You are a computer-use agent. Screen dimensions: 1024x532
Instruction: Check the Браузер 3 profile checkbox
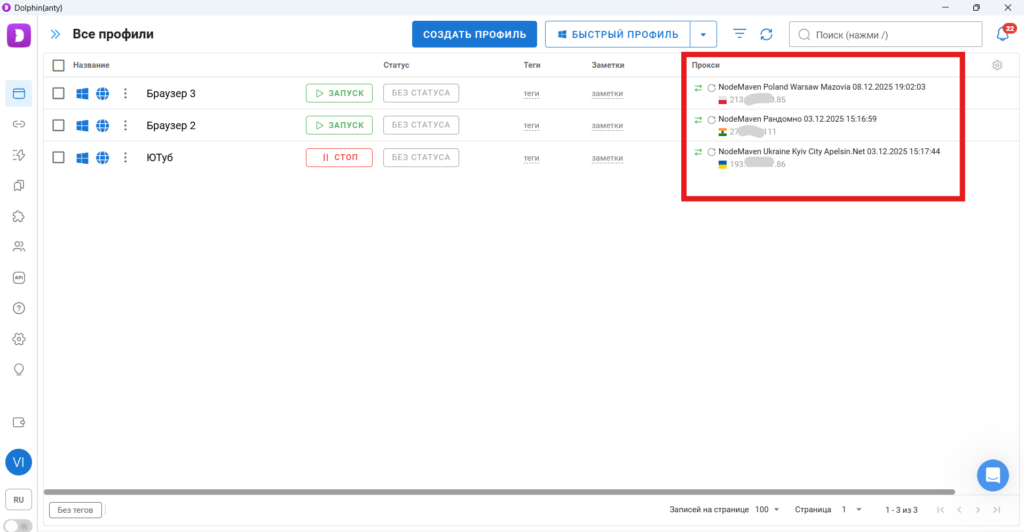tap(58, 94)
